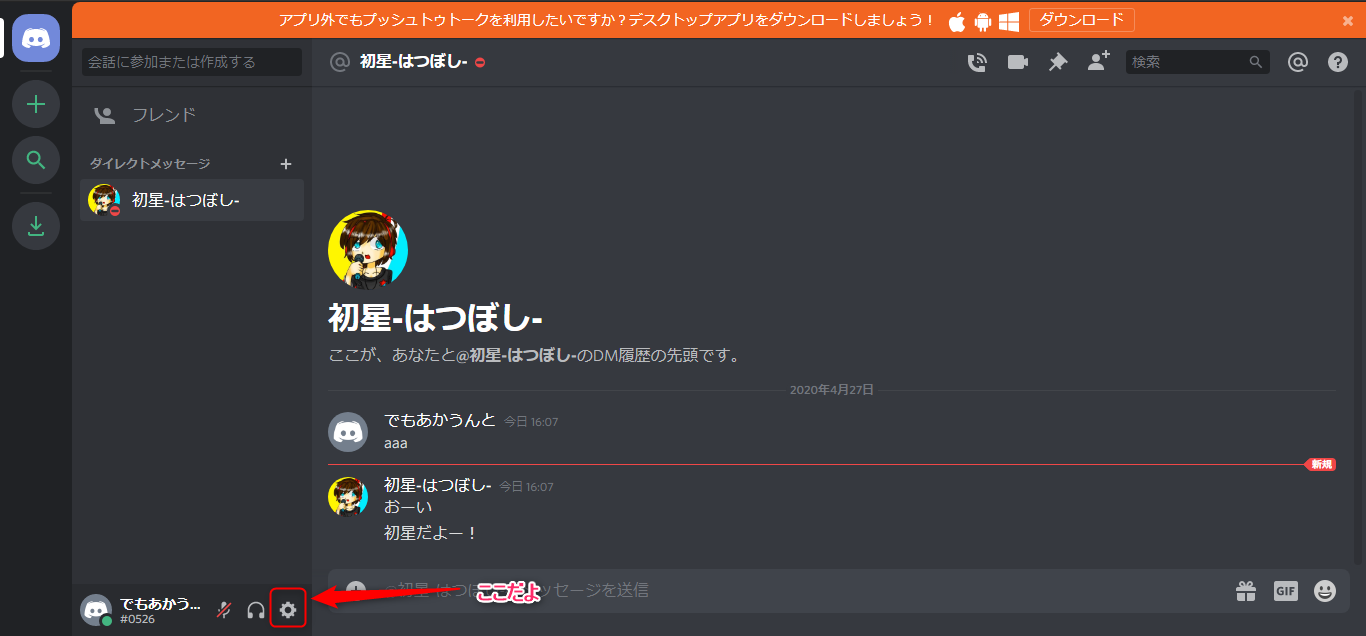Click the Android download icon in banner
The height and width of the screenshot is (636, 1366).
[x=982, y=21]
